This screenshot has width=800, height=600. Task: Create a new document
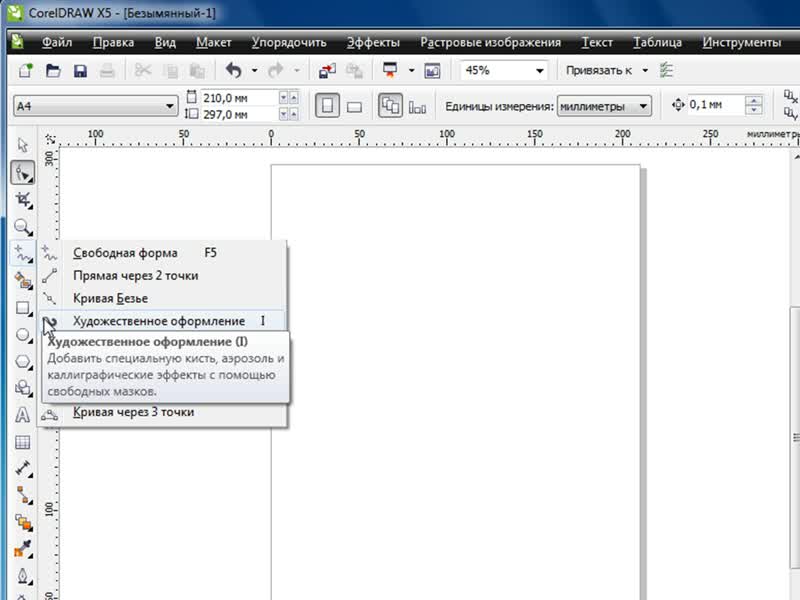(26, 70)
